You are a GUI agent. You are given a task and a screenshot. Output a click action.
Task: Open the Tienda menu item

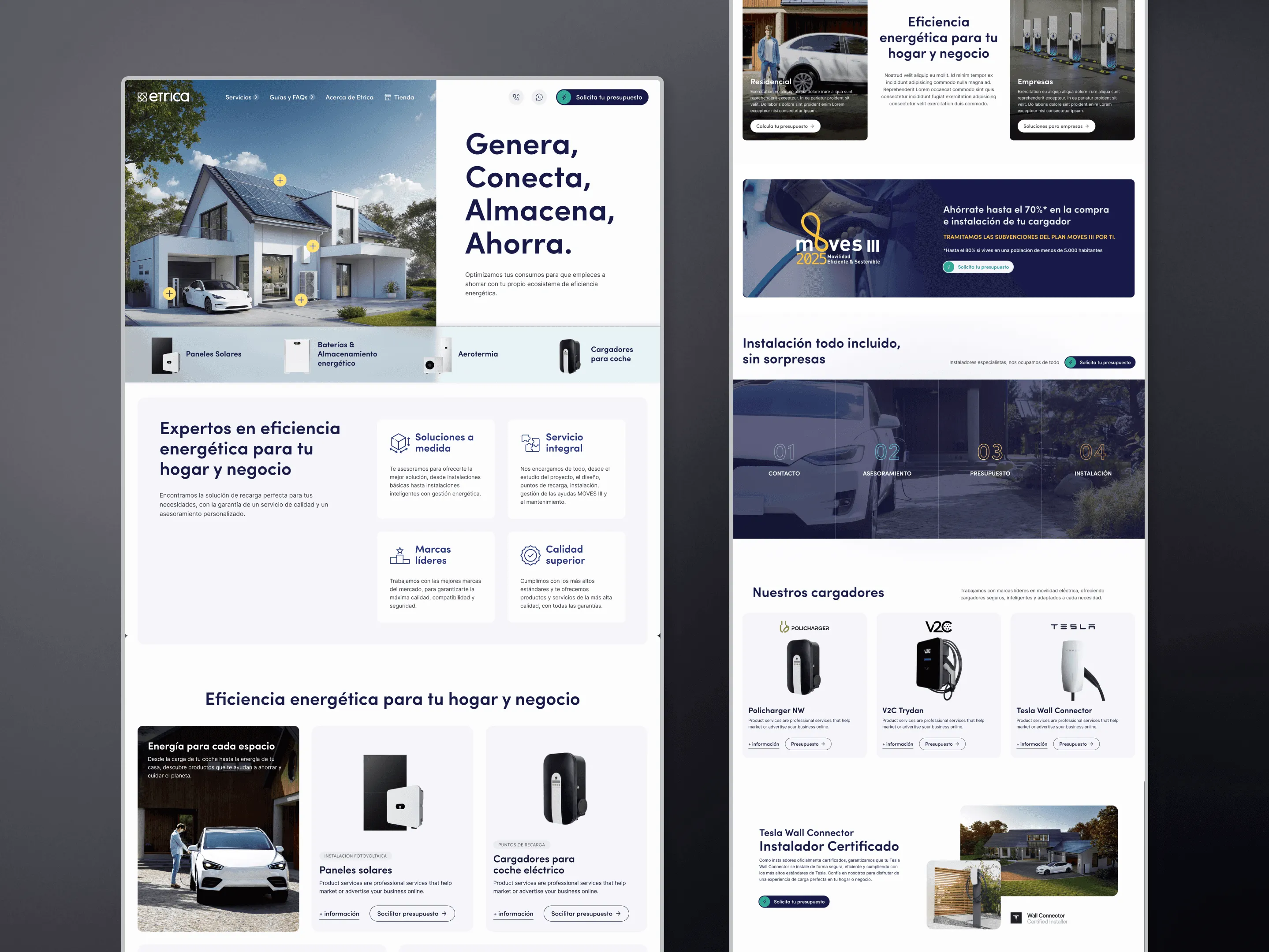click(399, 97)
